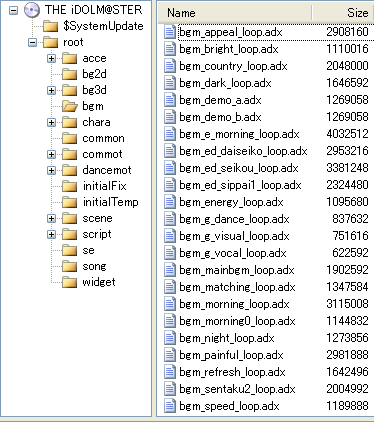Click size value 1189888
Image resolution: width=374 pixels, height=422 pixels.
[347, 406]
